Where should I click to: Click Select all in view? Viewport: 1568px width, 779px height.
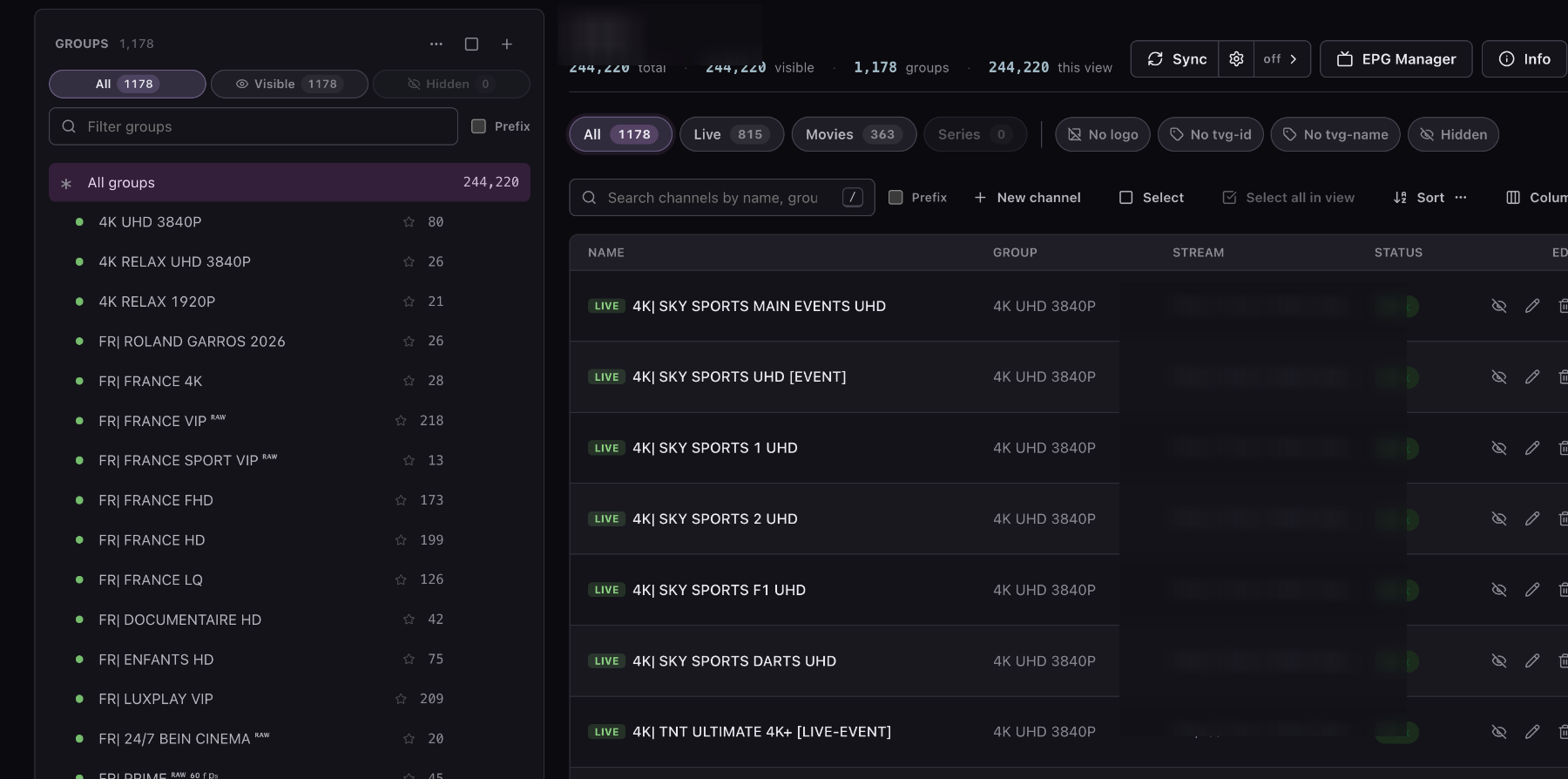point(1288,198)
